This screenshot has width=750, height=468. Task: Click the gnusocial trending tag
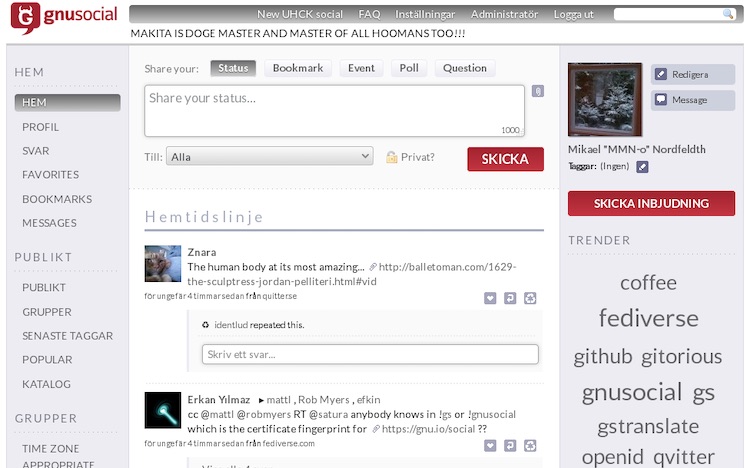632,392
